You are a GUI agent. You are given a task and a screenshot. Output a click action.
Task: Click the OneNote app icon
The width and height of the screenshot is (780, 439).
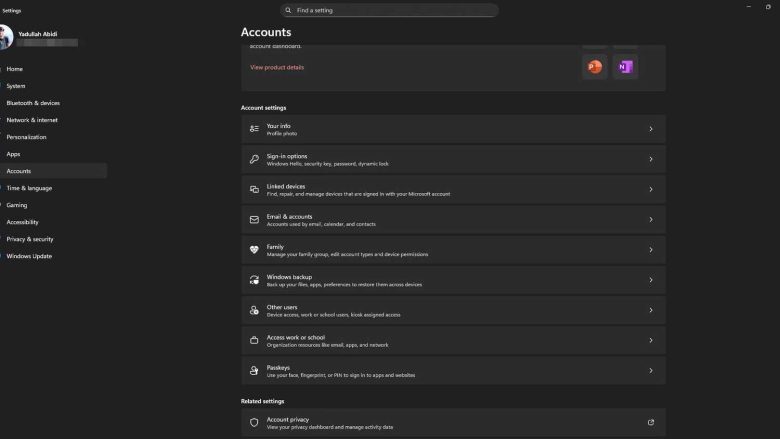coord(625,67)
